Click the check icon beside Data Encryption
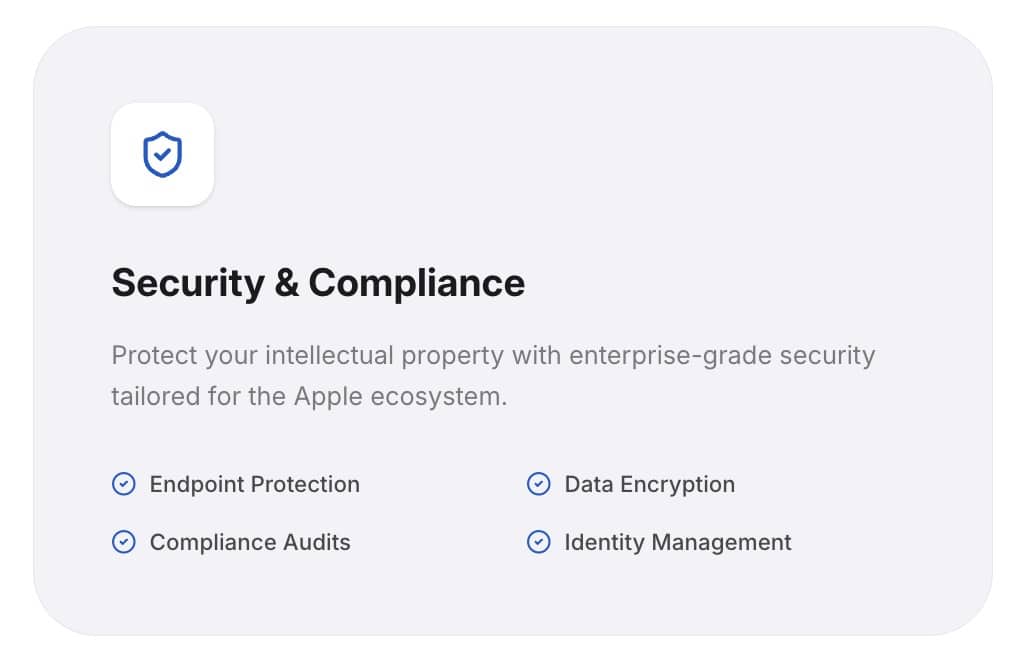This screenshot has height=662, width=1022. pyautogui.click(x=538, y=484)
